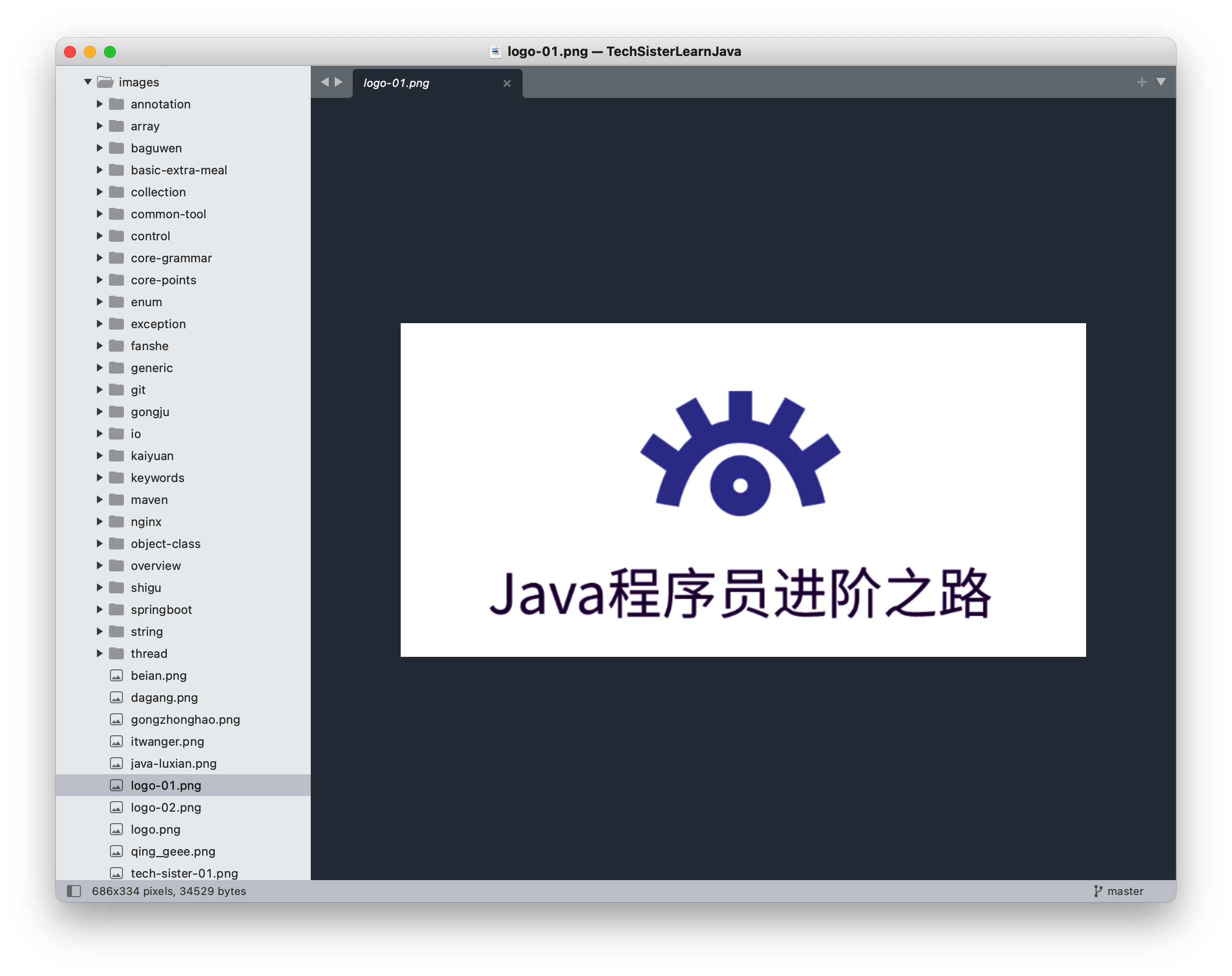Click the logo-02.png file icon

[116, 808]
